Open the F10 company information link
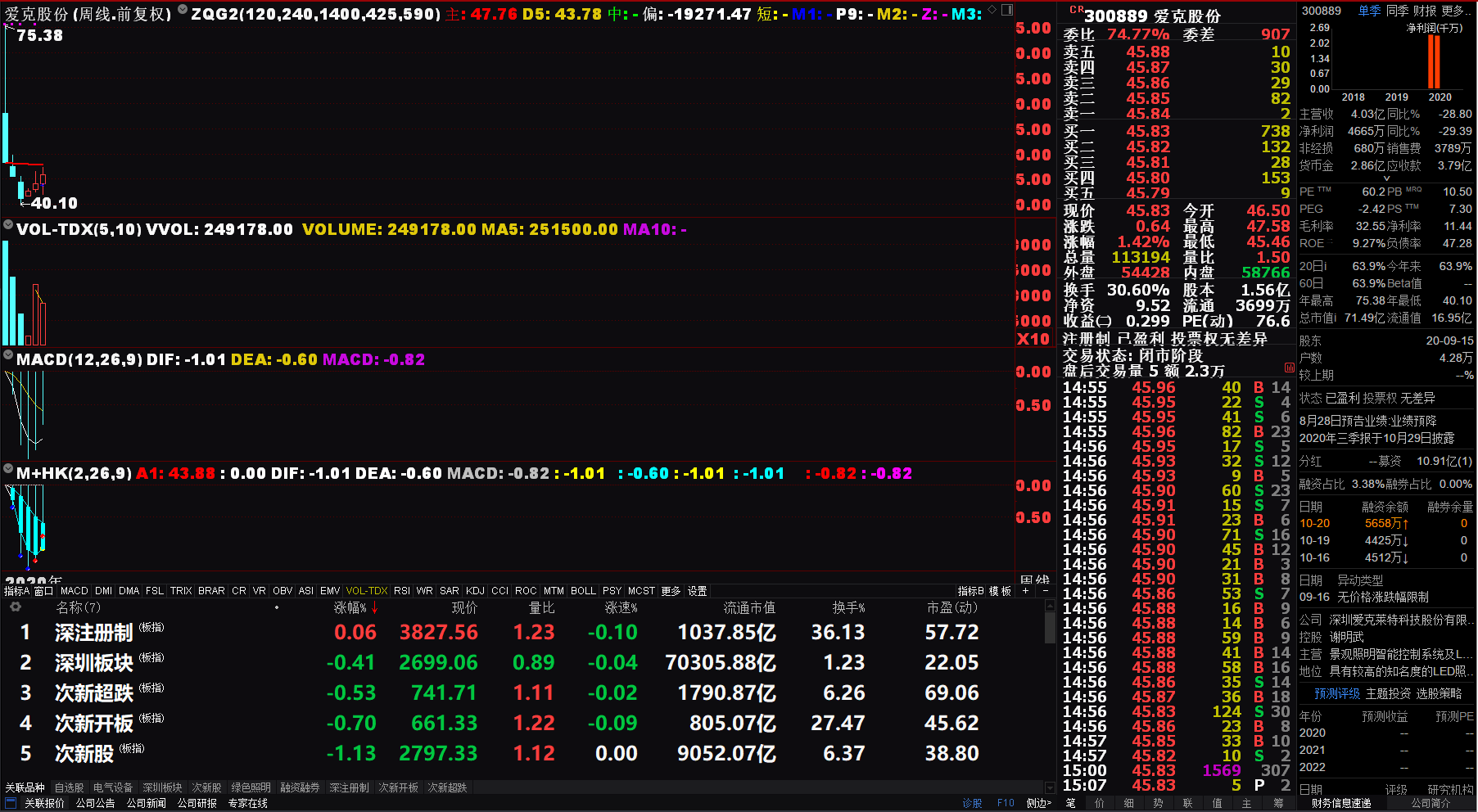This screenshot has height=812, width=1478. pos(1006,803)
